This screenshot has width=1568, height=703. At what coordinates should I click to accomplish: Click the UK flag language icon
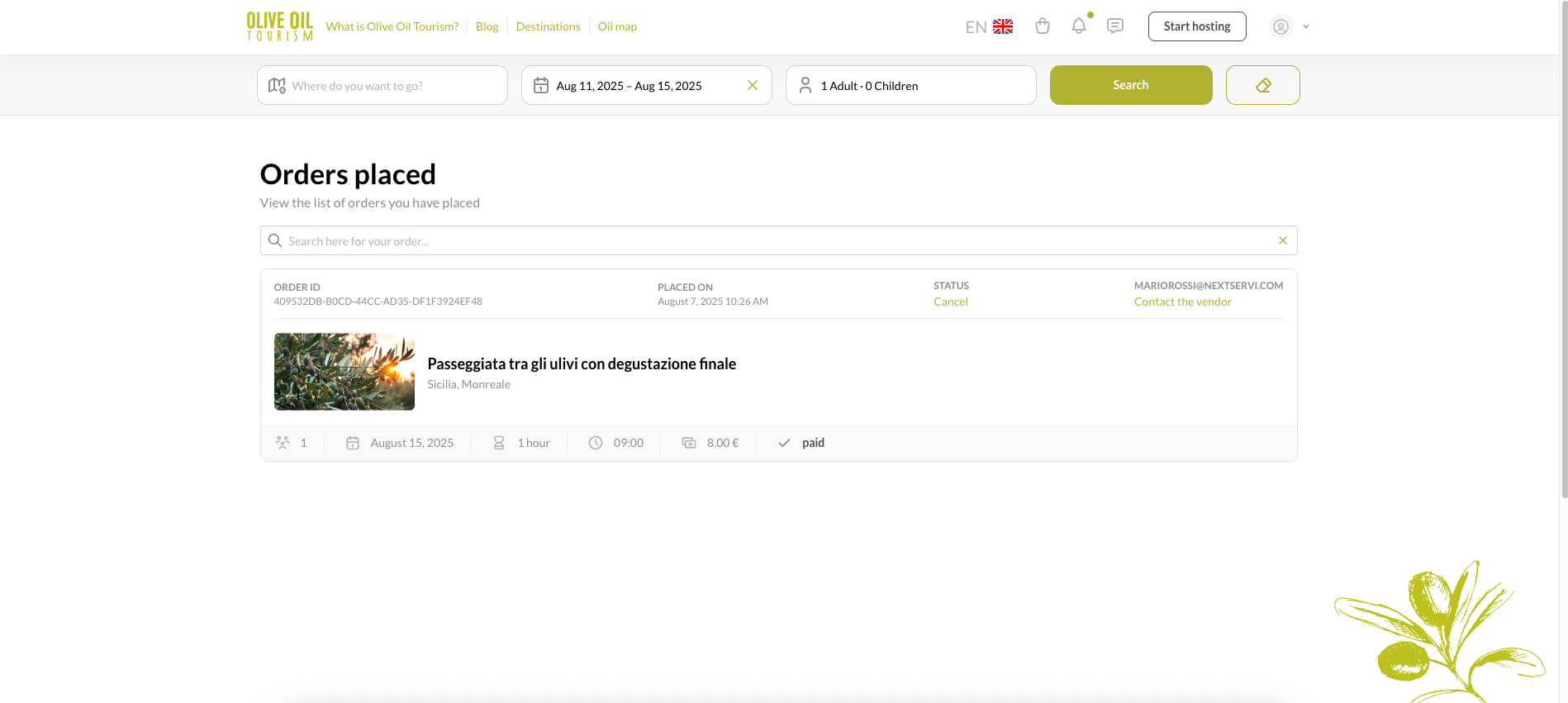(x=1003, y=26)
